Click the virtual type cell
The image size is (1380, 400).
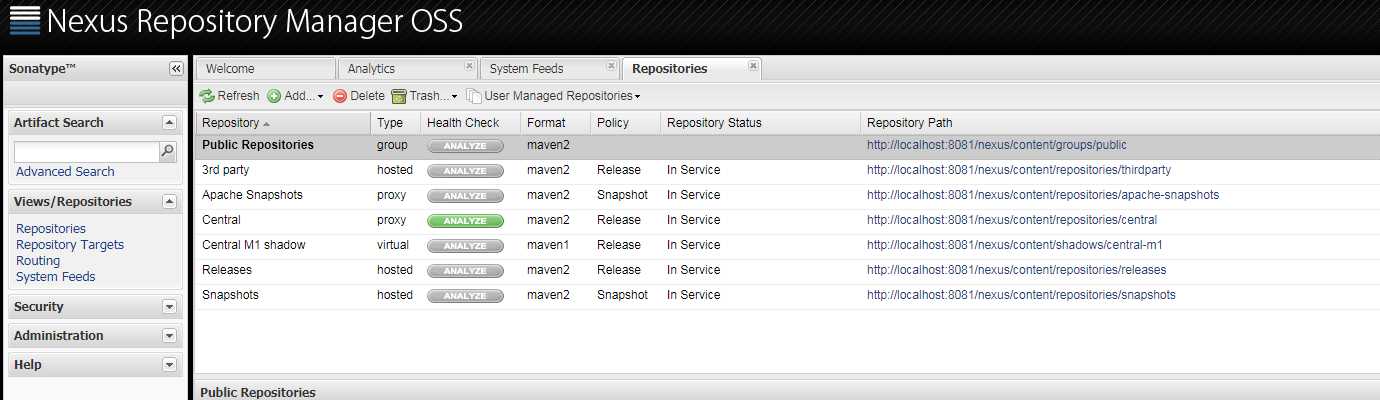click(393, 245)
